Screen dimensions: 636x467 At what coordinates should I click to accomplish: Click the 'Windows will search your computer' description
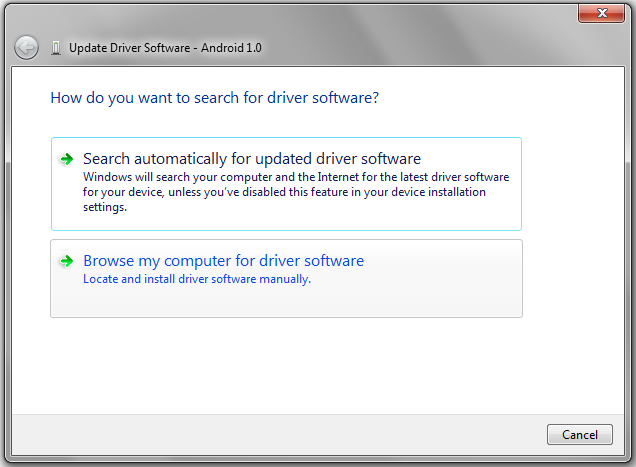[296, 192]
